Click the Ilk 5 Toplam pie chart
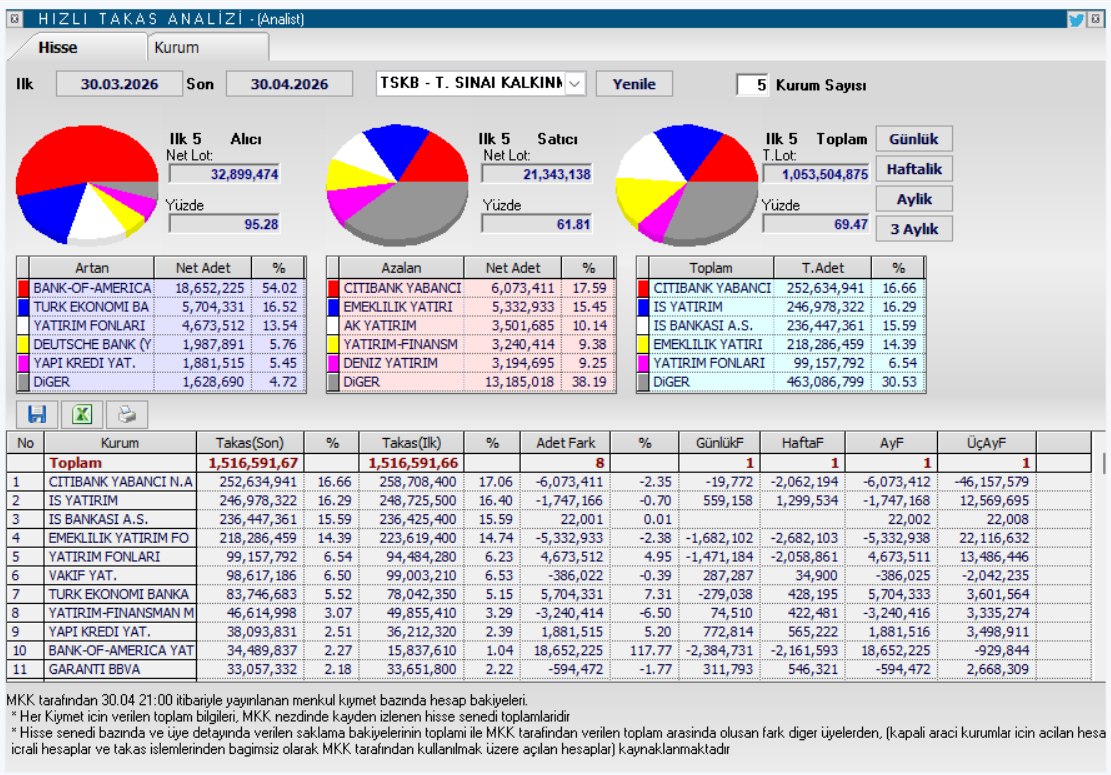The width and height of the screenshot is (1111, 775). [687, 184]
